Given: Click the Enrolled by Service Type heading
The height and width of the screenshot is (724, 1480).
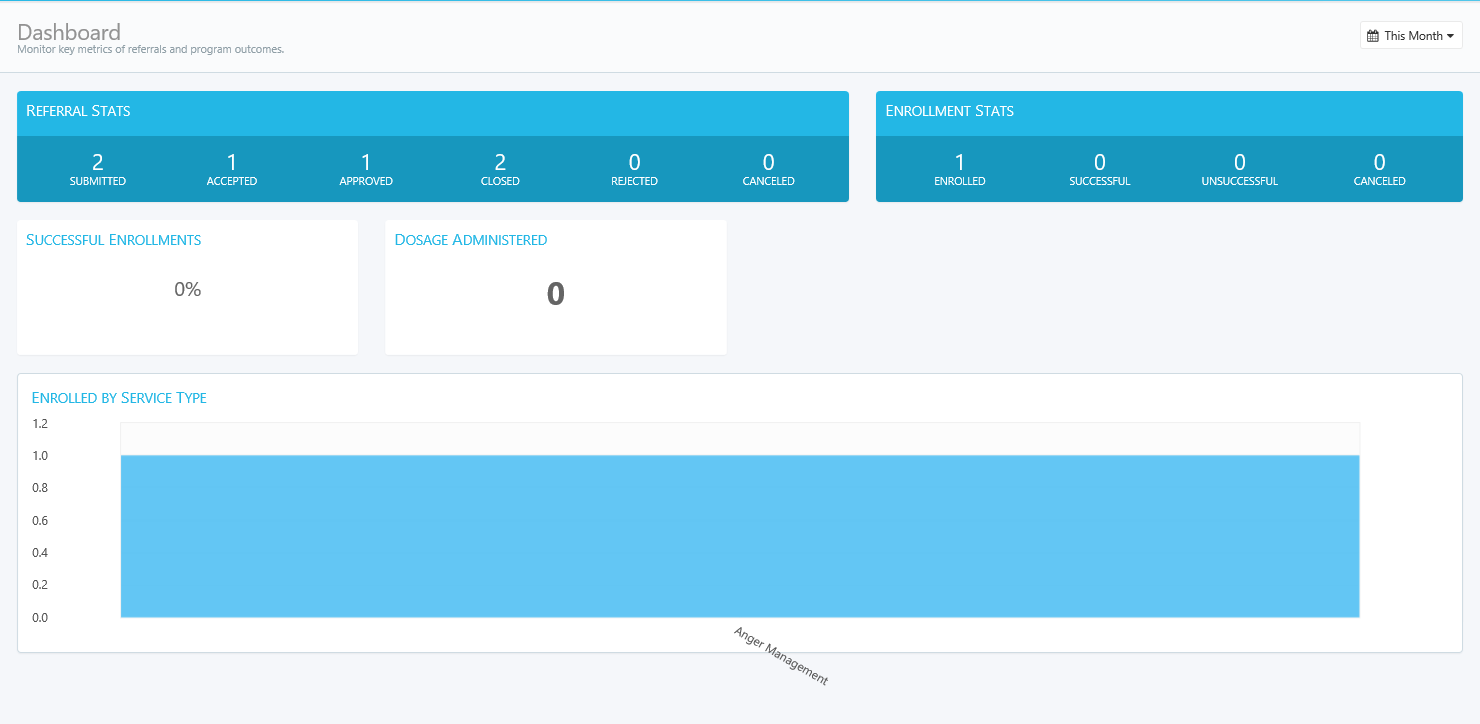Looking at the screenshot, I should (119, 398).
